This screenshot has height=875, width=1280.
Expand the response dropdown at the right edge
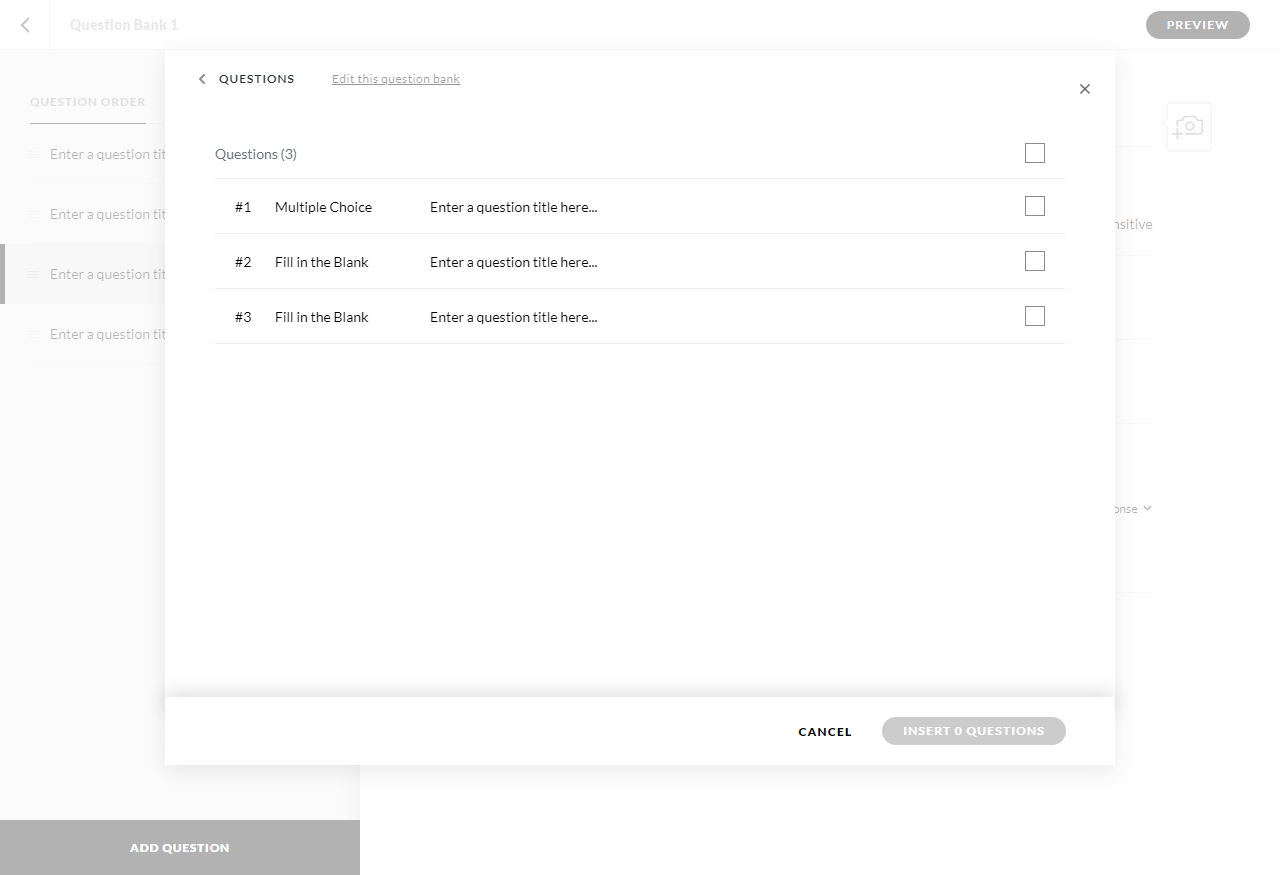(x=1147, y=508)
